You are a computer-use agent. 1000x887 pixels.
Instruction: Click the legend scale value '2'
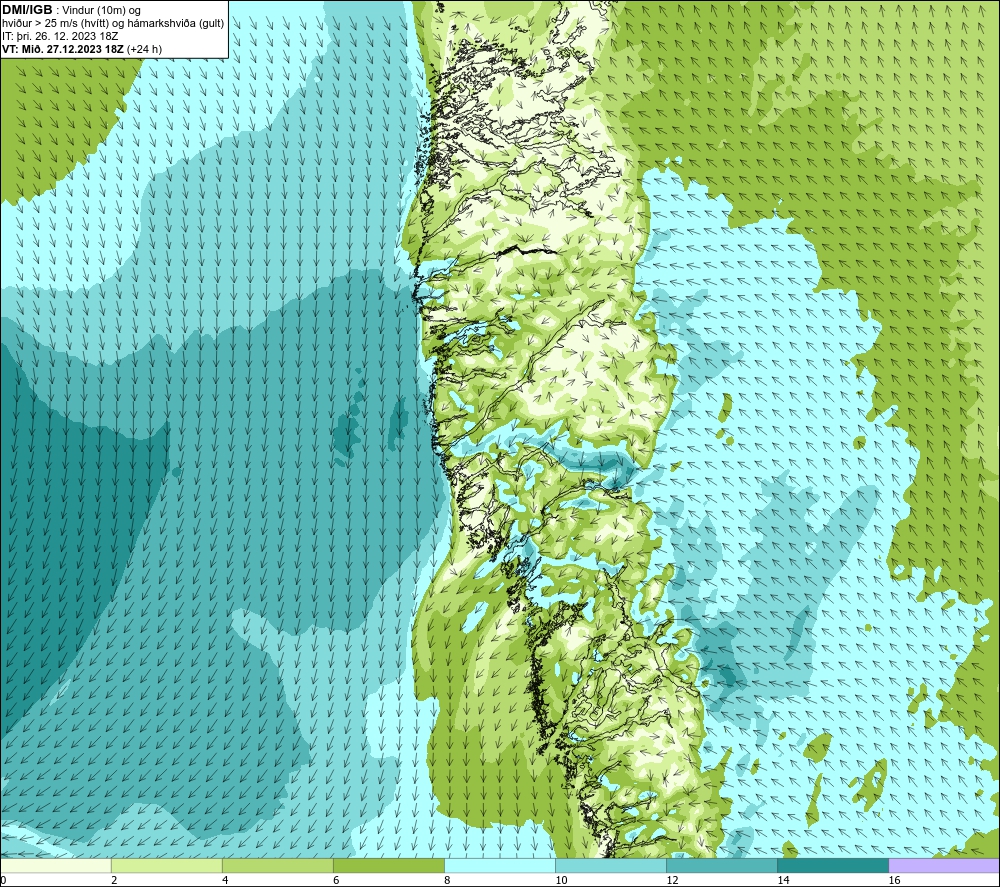click(114, 880)
